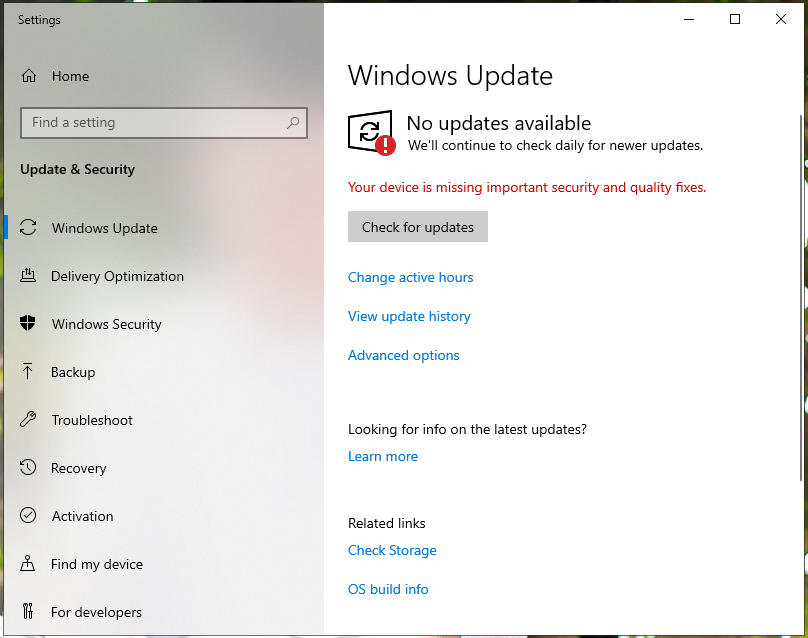Click the OS build info link
Screen dimensions: 808x638
pyautogui.click(x=388, y=589)
